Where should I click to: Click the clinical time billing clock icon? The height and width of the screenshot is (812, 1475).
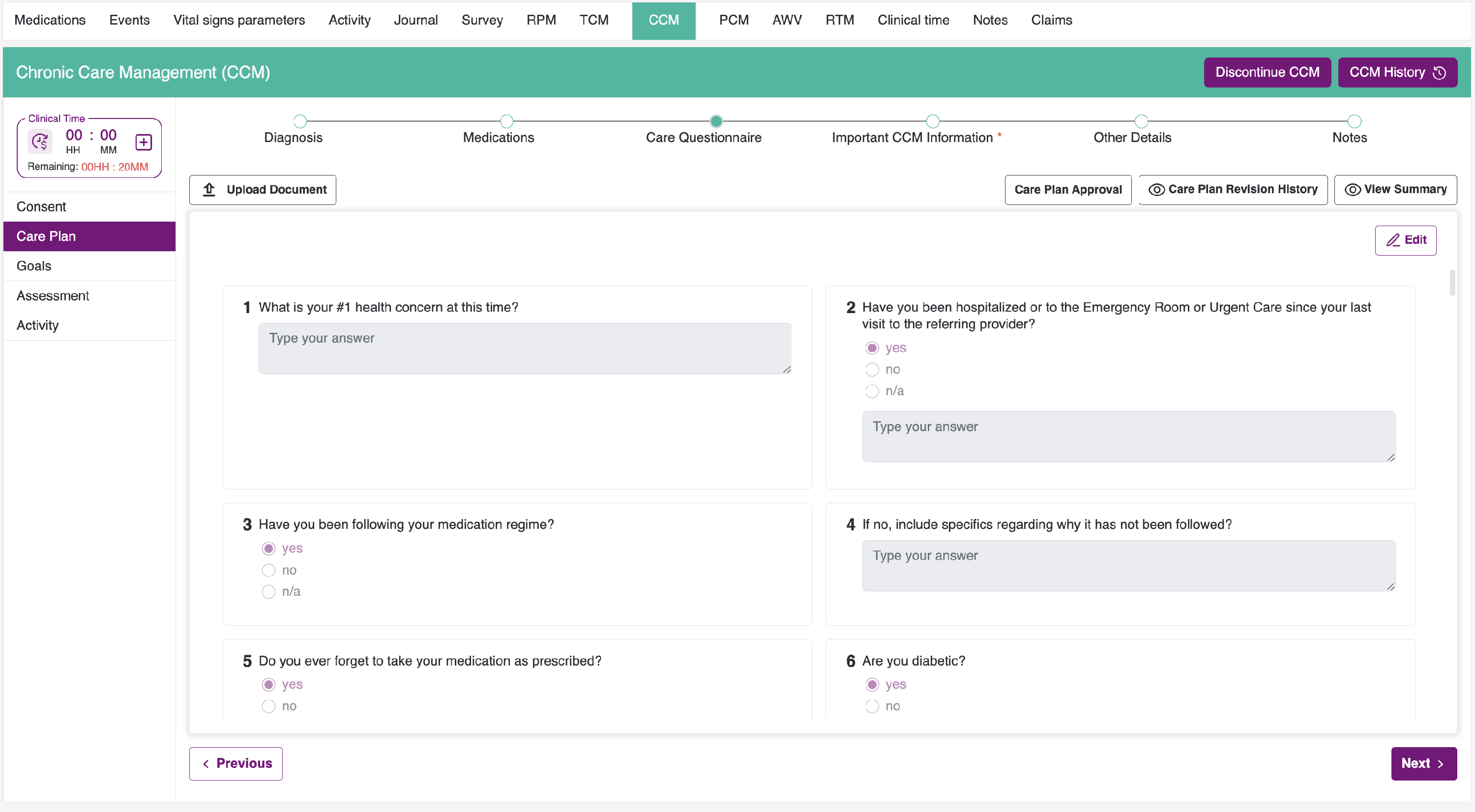click(41, 142)
